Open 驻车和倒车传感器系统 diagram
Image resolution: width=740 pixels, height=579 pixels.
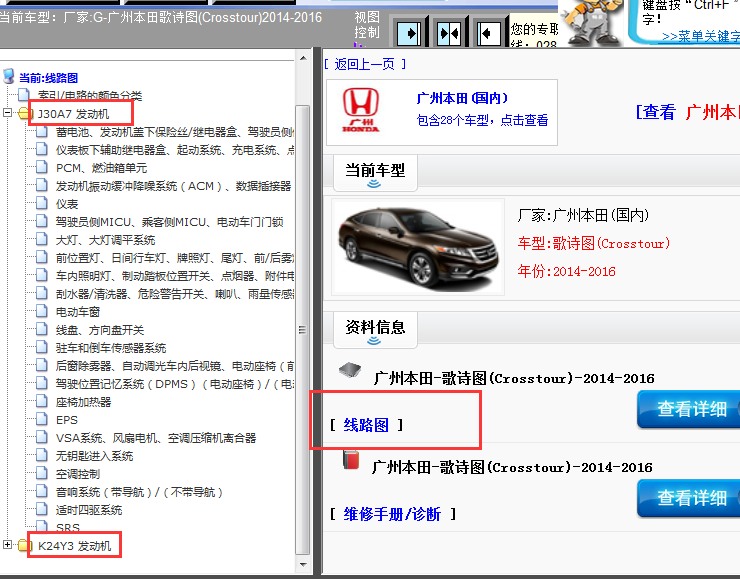[111, 348]
